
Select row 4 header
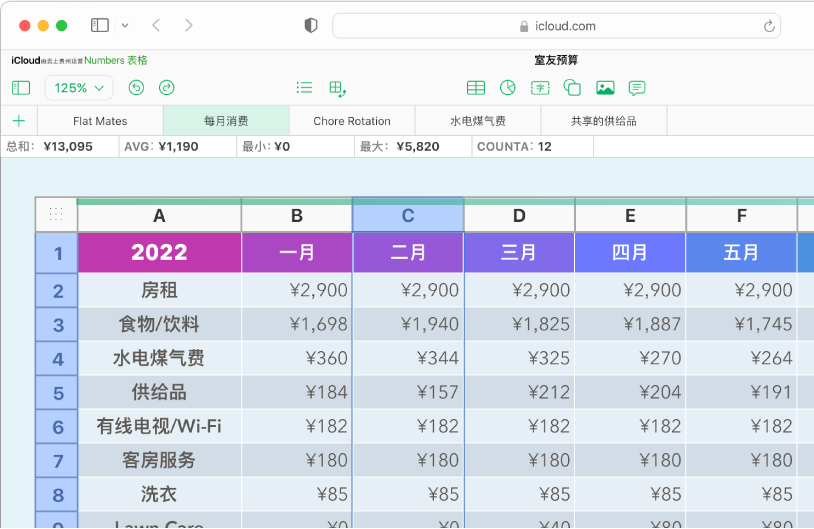point(57,358)
